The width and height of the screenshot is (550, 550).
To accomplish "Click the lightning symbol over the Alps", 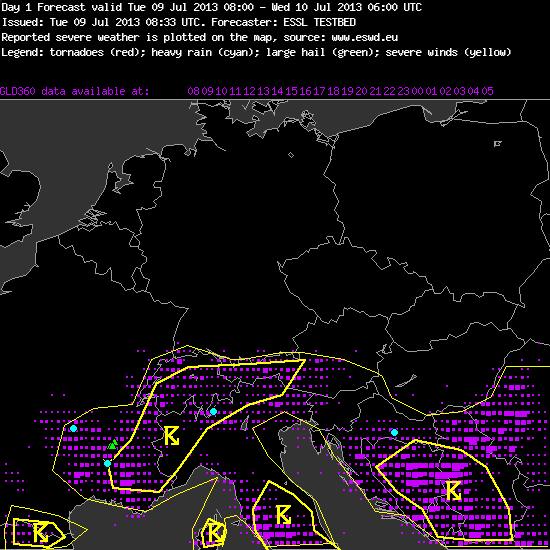I will pyautogui.click(x=172, y=436).
